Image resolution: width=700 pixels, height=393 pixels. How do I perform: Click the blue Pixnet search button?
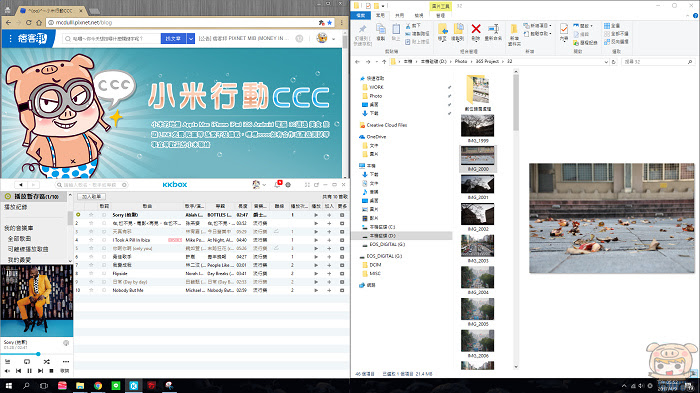tap(173, 38)
